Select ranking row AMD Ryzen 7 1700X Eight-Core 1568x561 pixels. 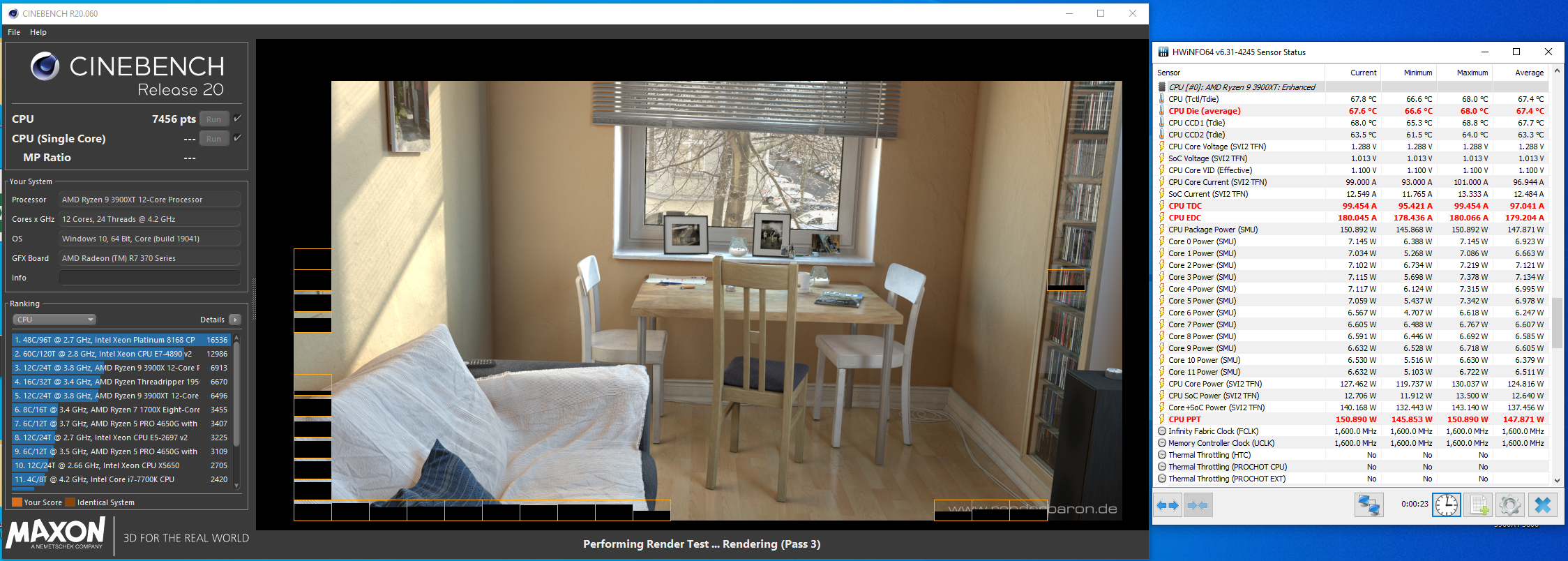(x=121, y=410)
